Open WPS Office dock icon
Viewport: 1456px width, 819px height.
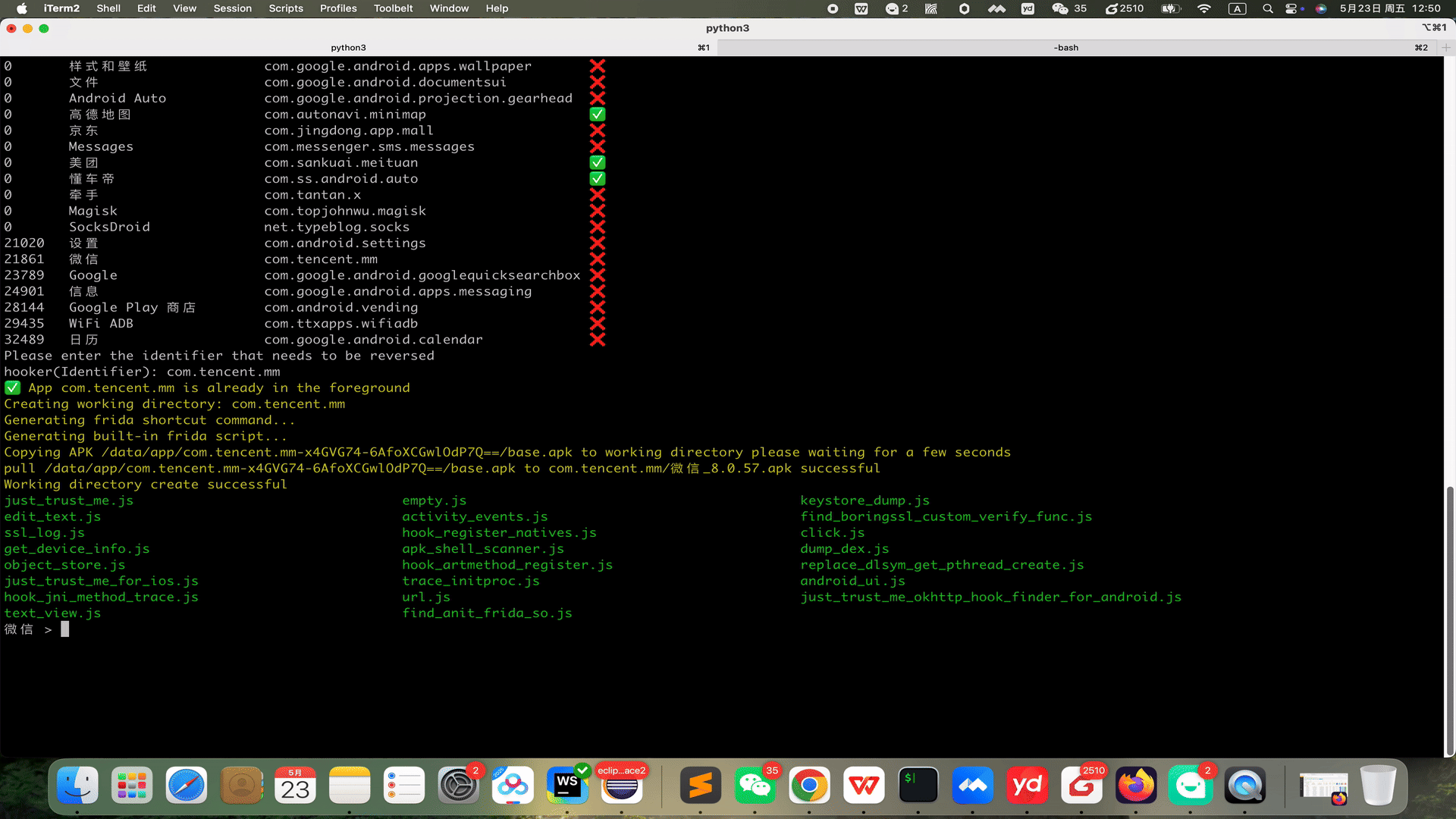[x=864, y=786]
